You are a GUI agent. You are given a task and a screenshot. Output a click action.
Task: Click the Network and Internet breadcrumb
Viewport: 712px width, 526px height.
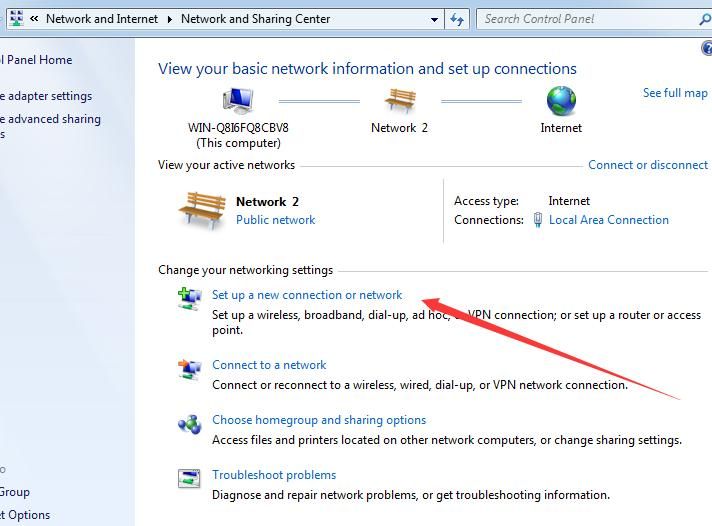[102, 19]
